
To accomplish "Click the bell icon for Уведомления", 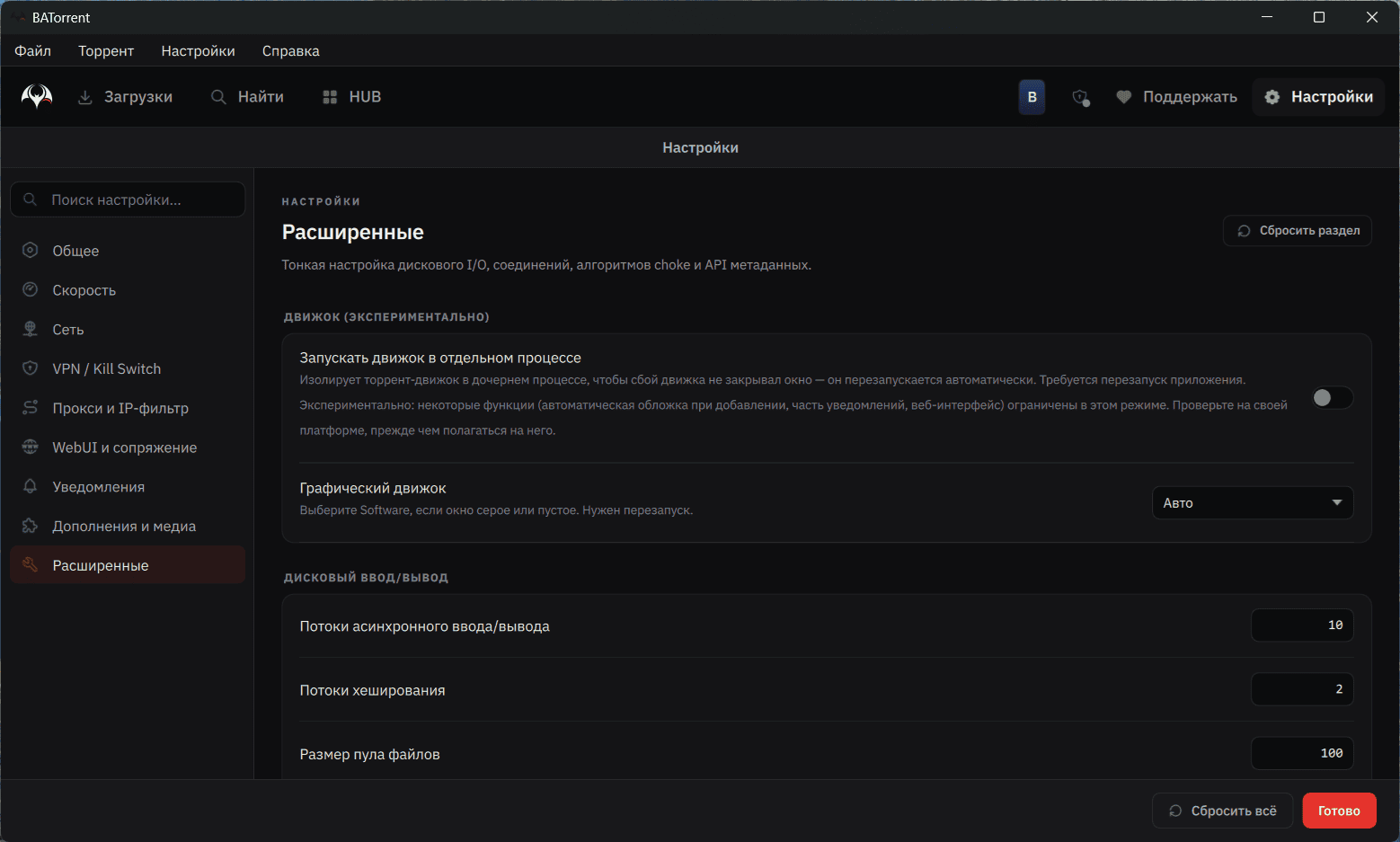I will click(31, 486).
